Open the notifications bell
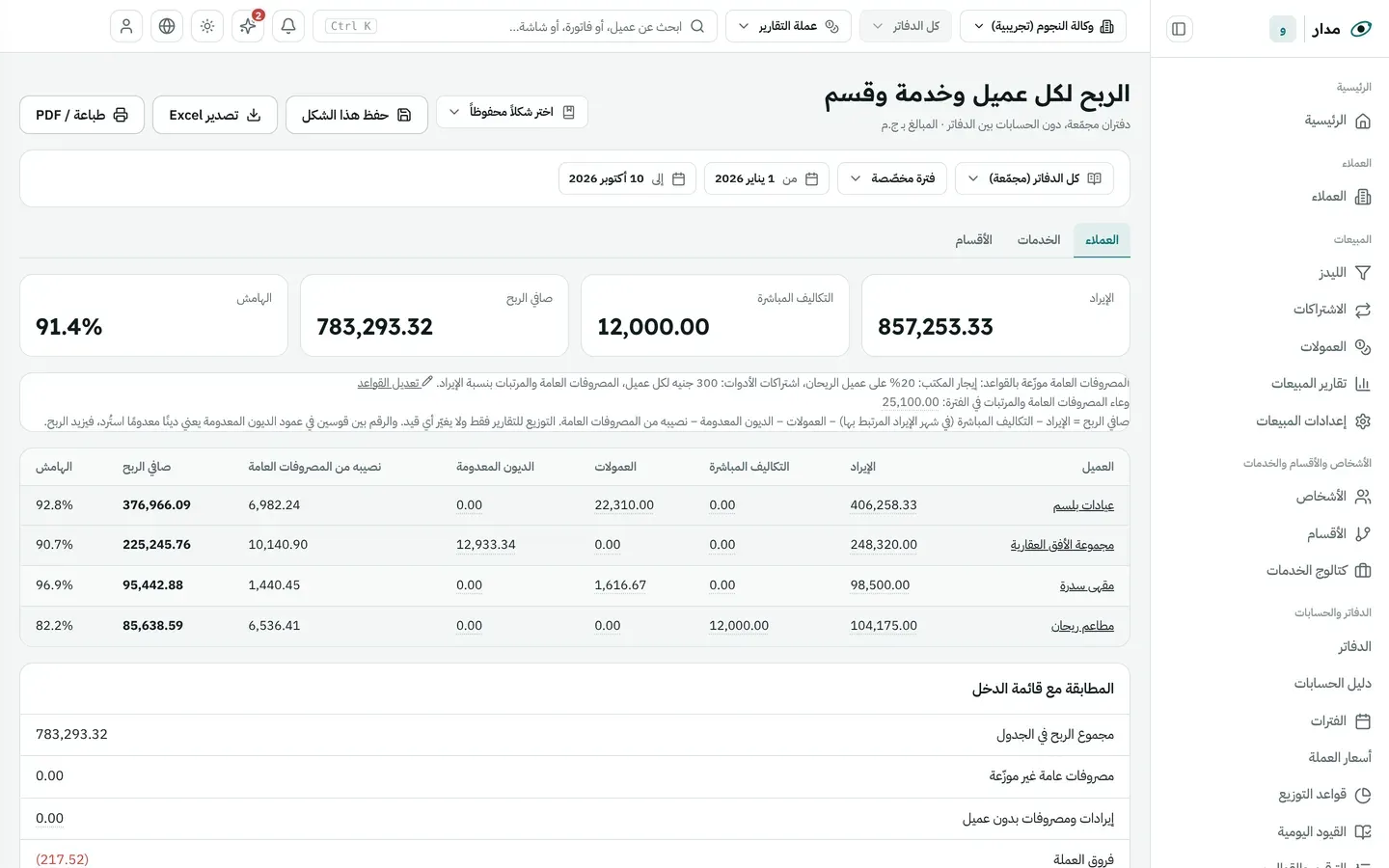1389x868 pixels. [288, 26]
